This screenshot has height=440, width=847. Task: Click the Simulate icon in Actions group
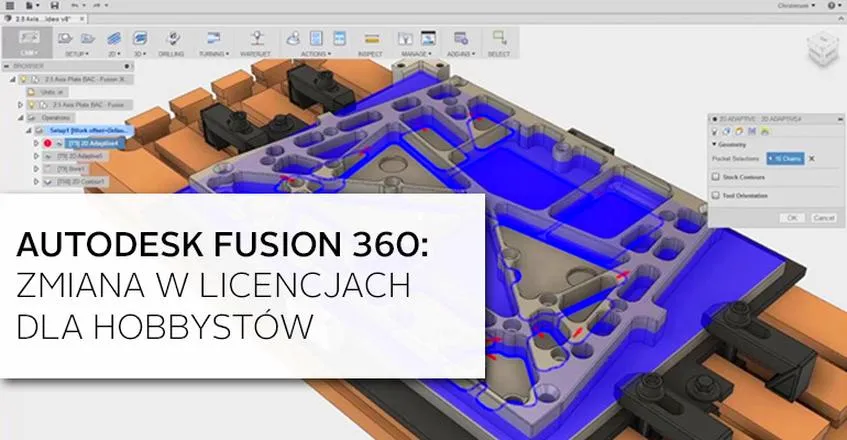point(293,38)
